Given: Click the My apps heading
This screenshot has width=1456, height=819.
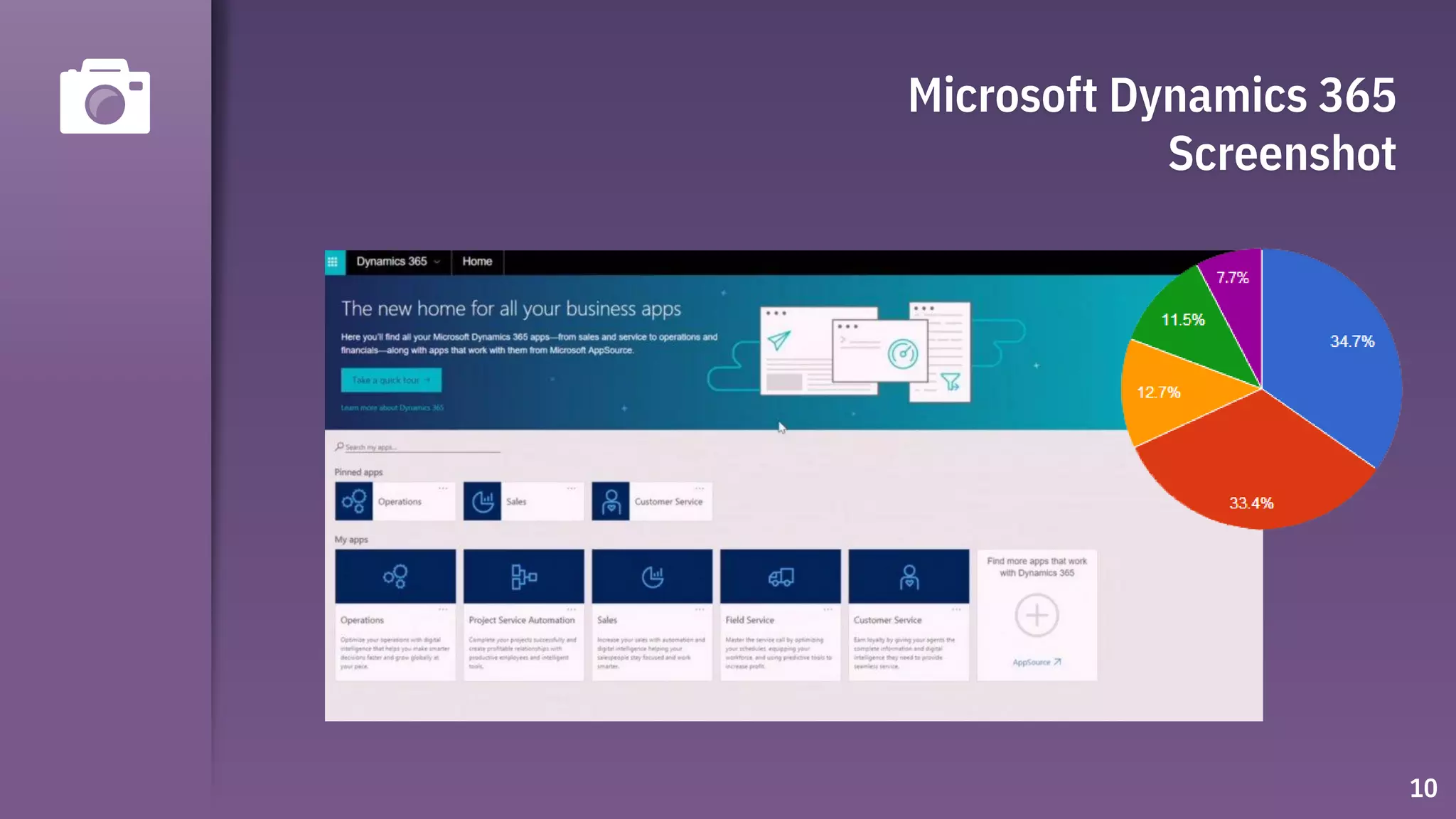Looking at the screenshot, I should 351,540.
